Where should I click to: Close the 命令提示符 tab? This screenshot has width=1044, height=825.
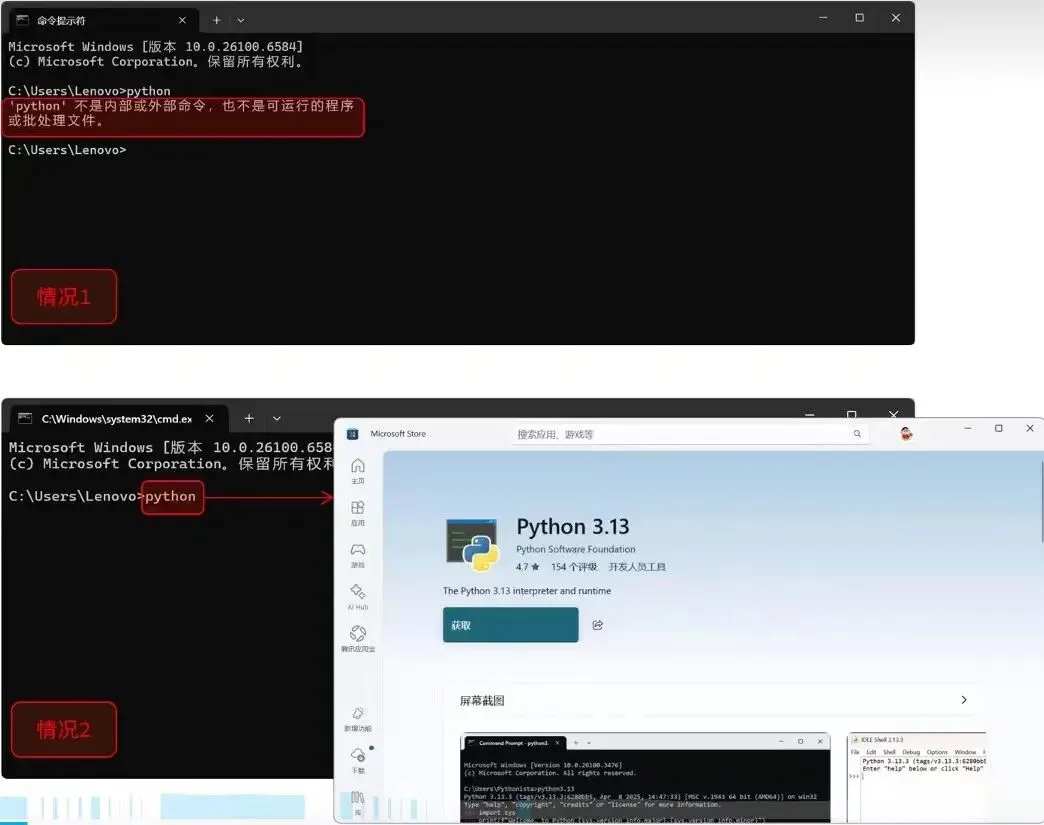182,20
